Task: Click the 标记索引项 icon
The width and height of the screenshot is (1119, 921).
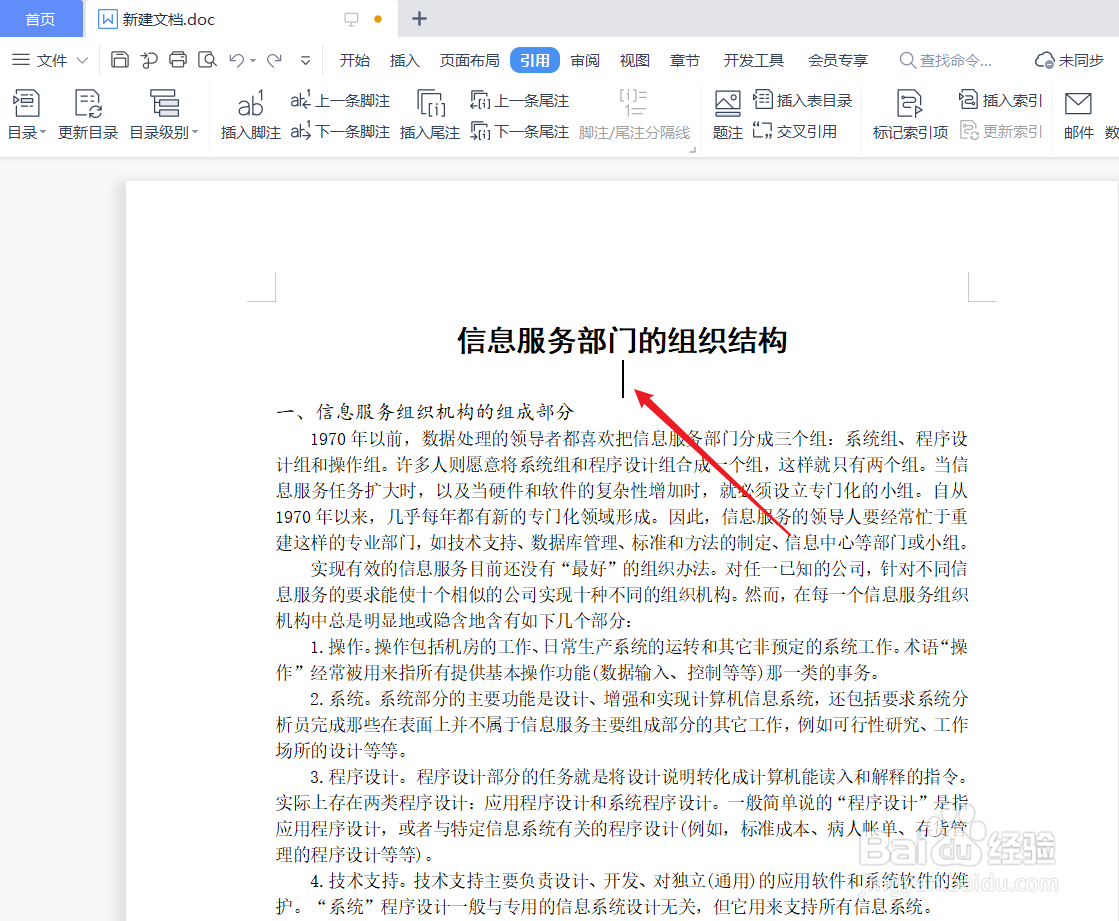Action: [909, 115]
